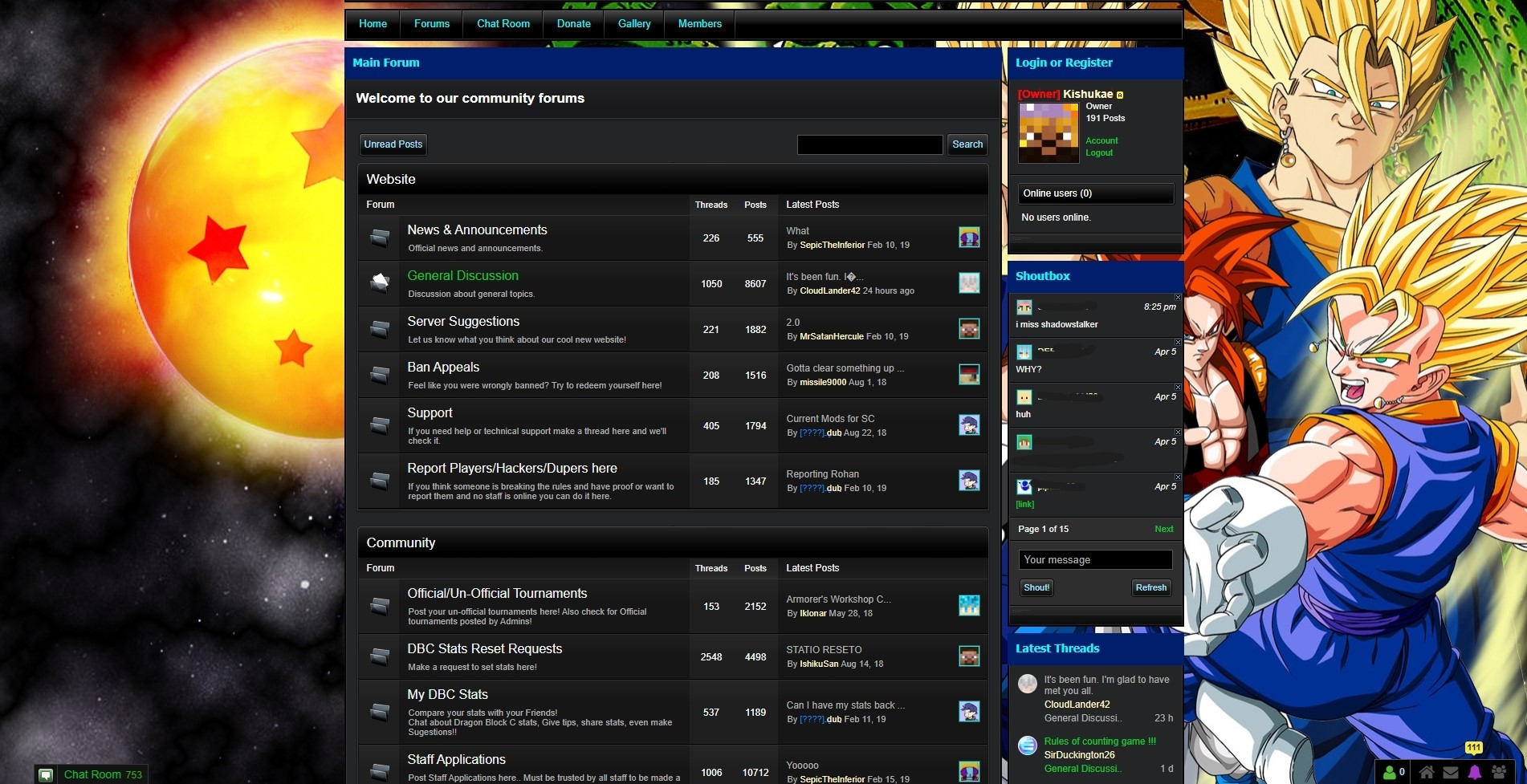Viewport: 1527px width, 784px height.
Task: Click the green online users icon in bottom bar
Action: (x=1390, y=772)
